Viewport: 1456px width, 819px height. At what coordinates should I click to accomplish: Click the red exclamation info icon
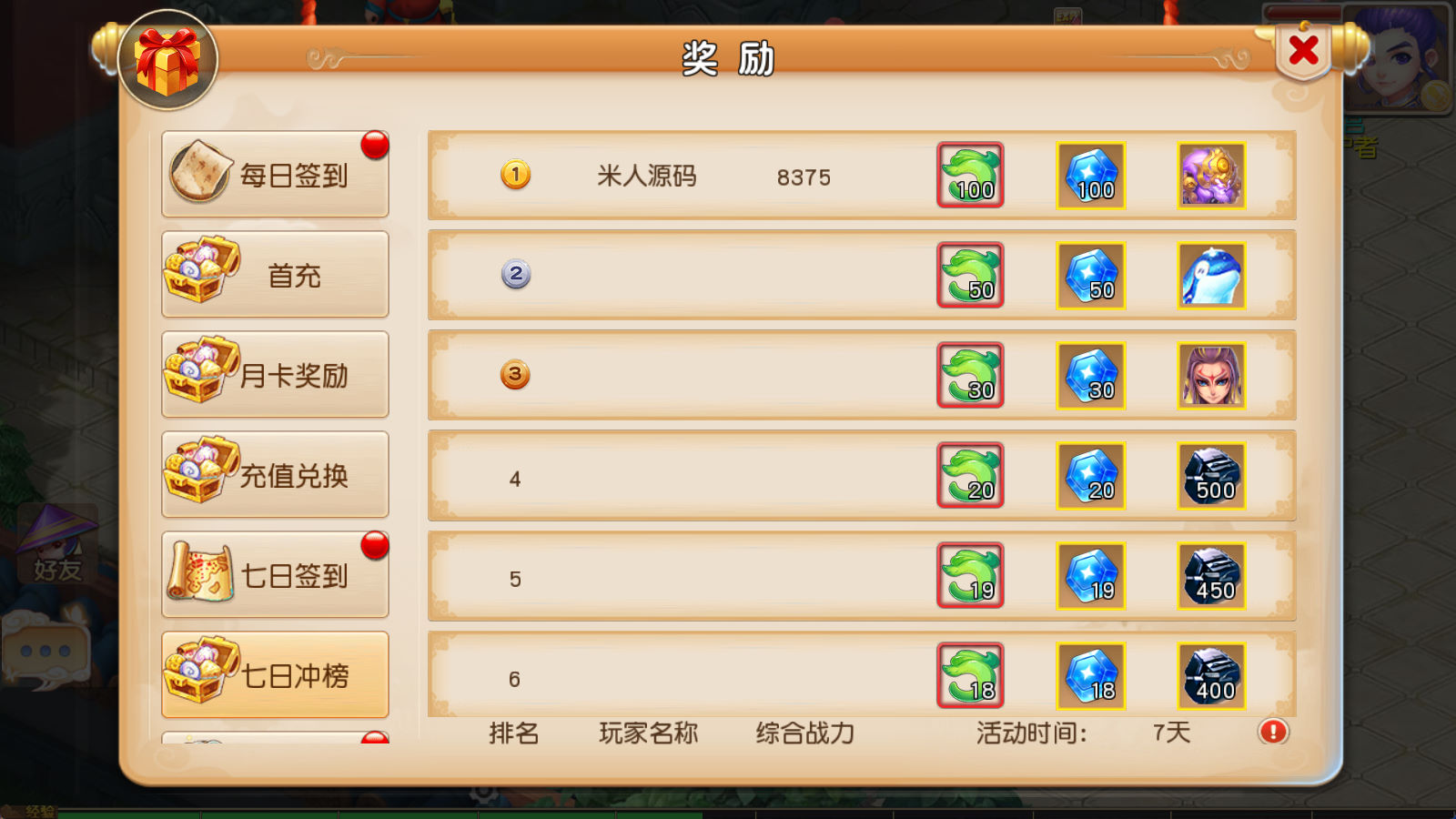(1273, 732)
